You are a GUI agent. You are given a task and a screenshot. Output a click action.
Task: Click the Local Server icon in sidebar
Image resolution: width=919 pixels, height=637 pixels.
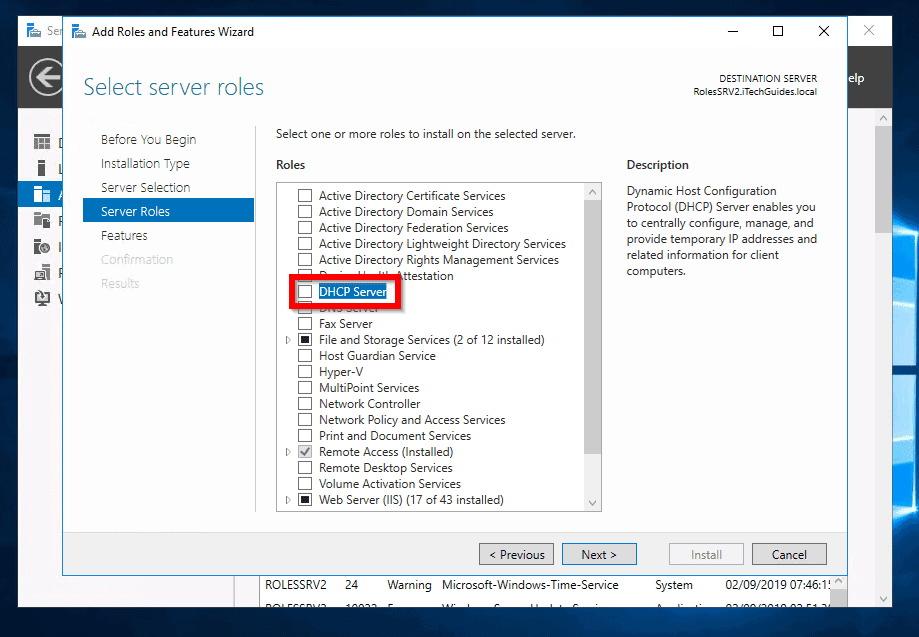click(x=42, y=167)
